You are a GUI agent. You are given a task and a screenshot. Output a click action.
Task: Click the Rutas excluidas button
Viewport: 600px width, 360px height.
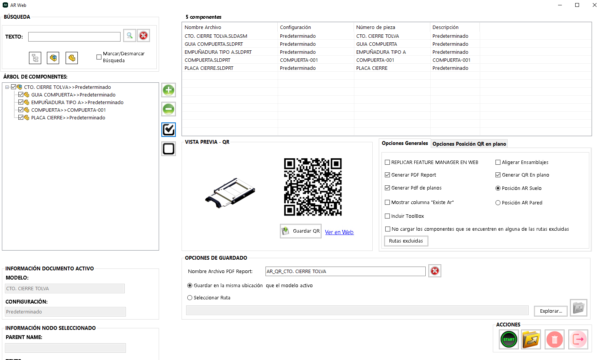click(x=406, y=241)
